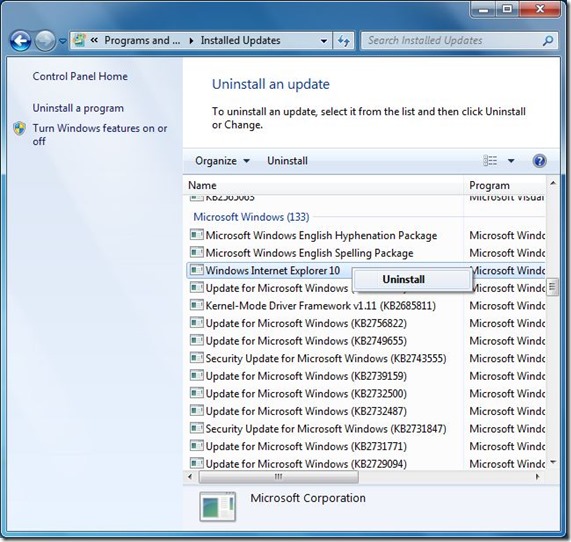
Task: Click the icon next to Update for Microsoft Windows row under Internet Explorer 10
Action: [197, 287]
